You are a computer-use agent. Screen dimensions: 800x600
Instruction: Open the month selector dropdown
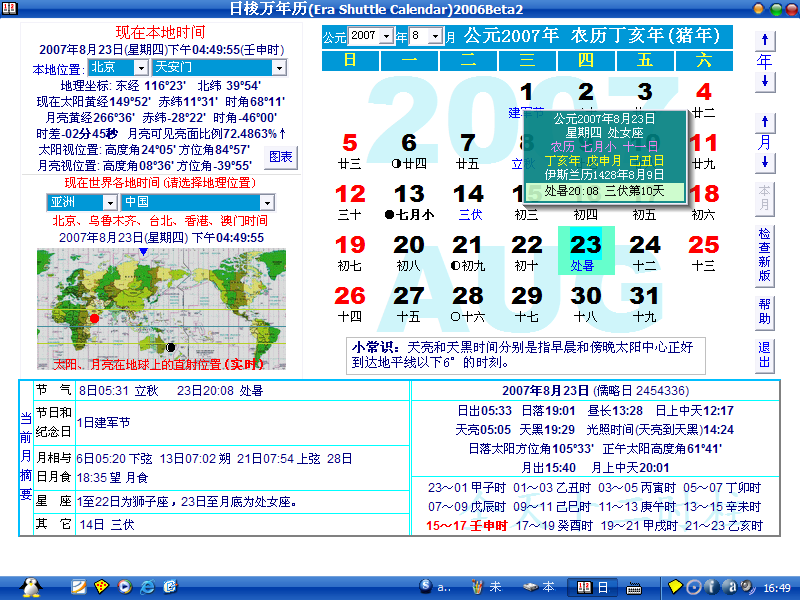click(x=436, y=36)
